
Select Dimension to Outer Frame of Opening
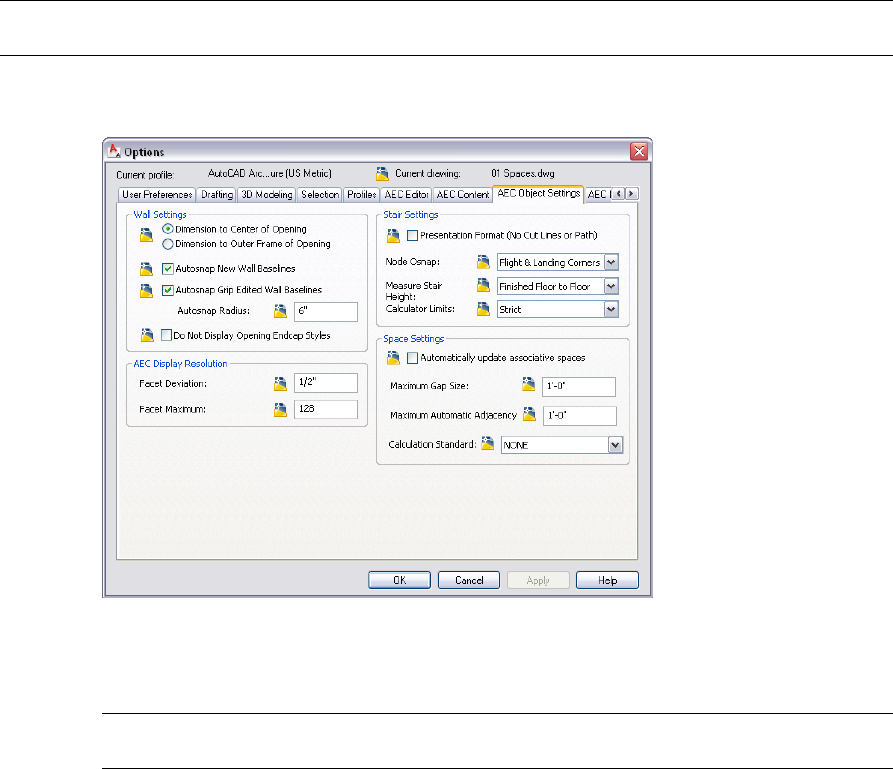click(x=167, y=244)
